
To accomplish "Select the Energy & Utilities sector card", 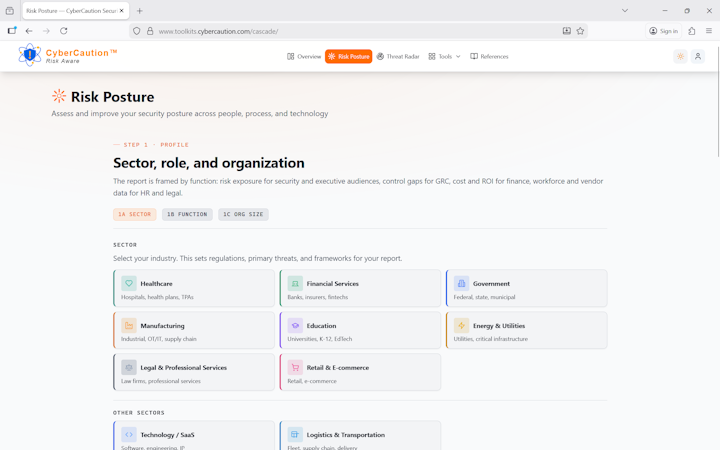I will [526, 330].
